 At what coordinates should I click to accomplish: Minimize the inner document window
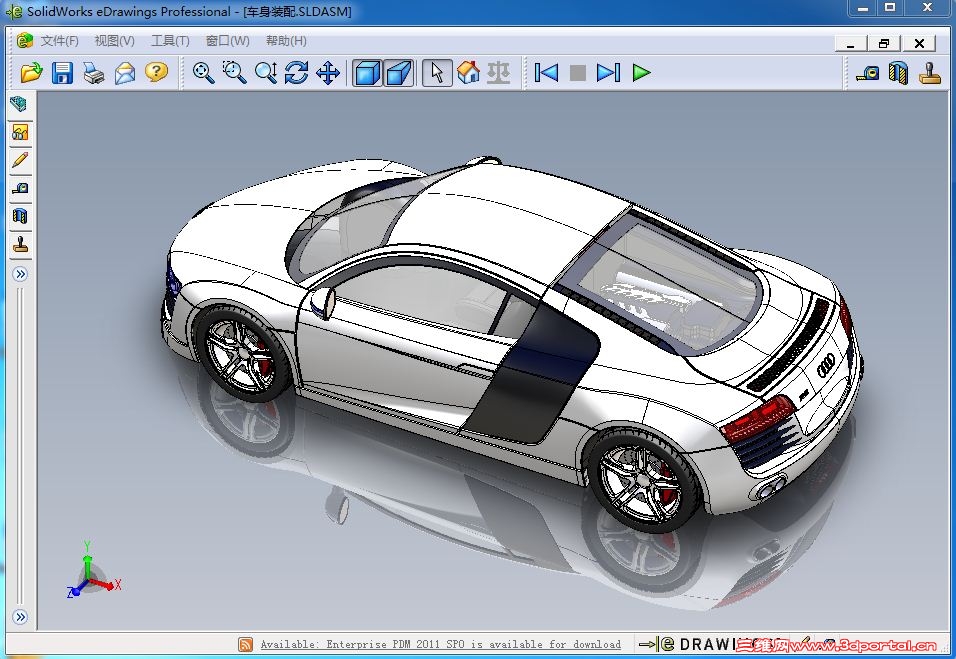click(850, 43)
